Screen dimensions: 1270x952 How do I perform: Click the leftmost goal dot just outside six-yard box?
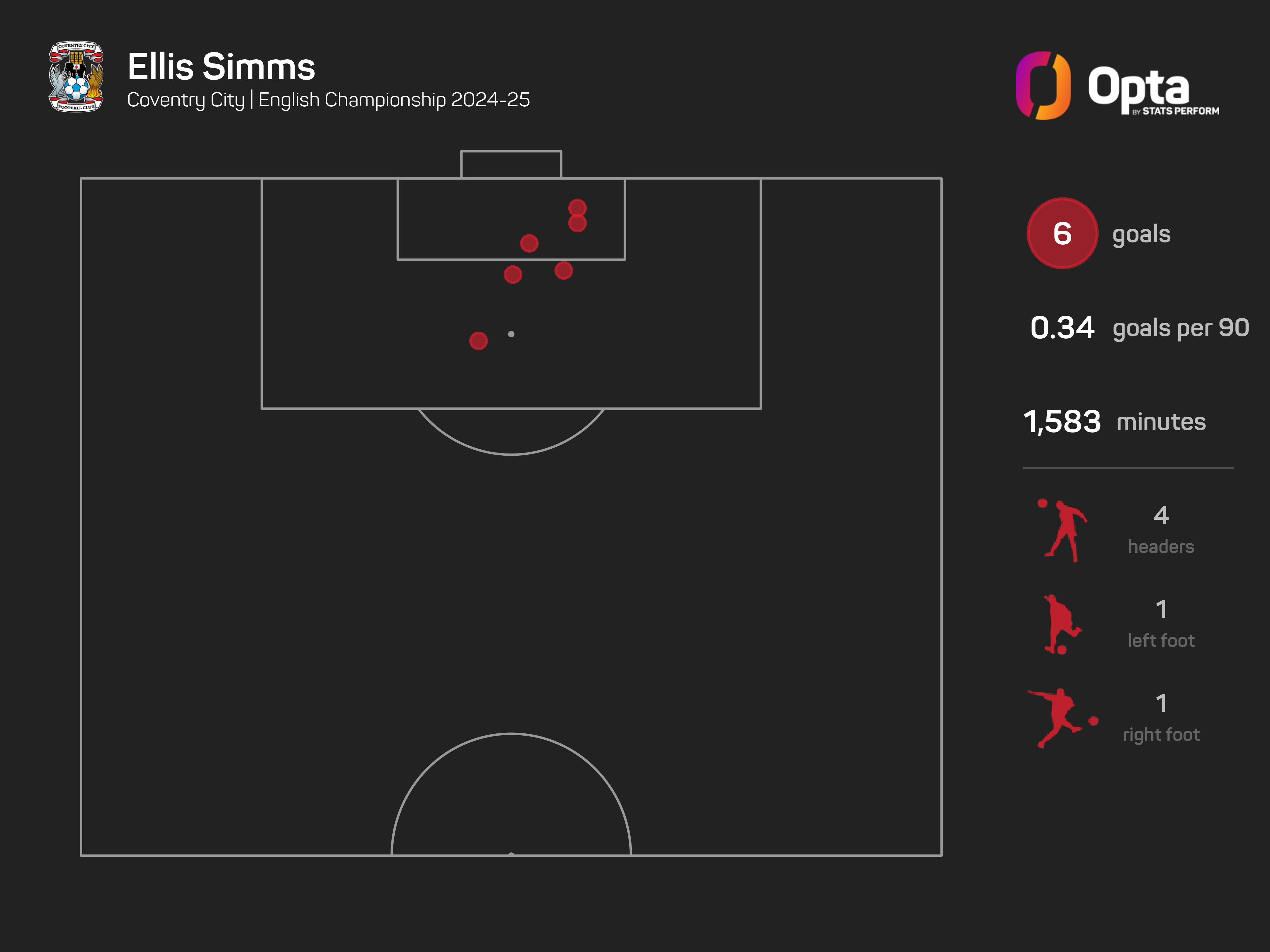pyautogui.click(x=513, y=274)
